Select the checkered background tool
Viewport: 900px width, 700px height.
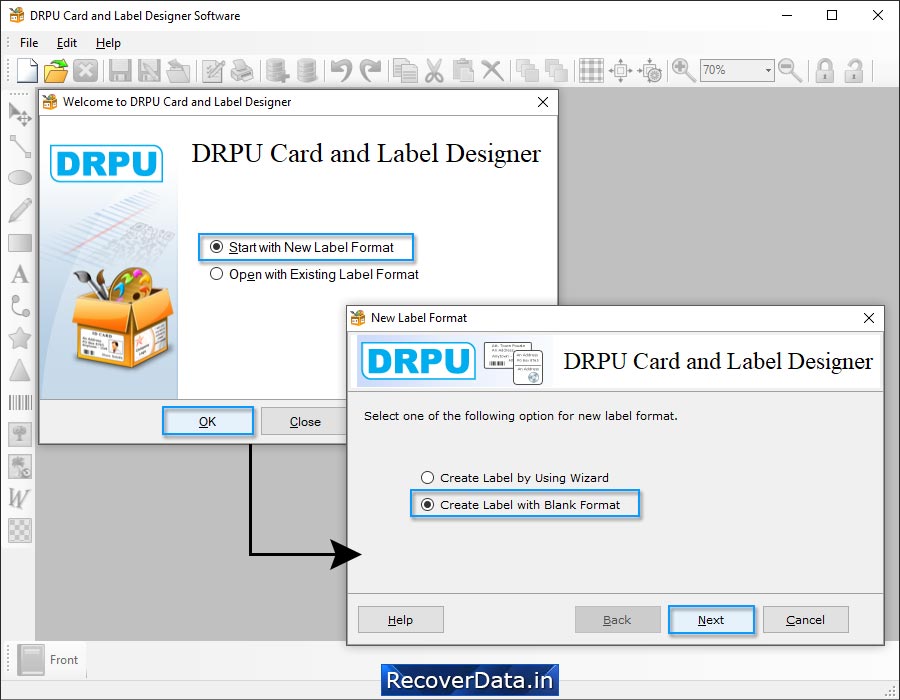(20, 530)
